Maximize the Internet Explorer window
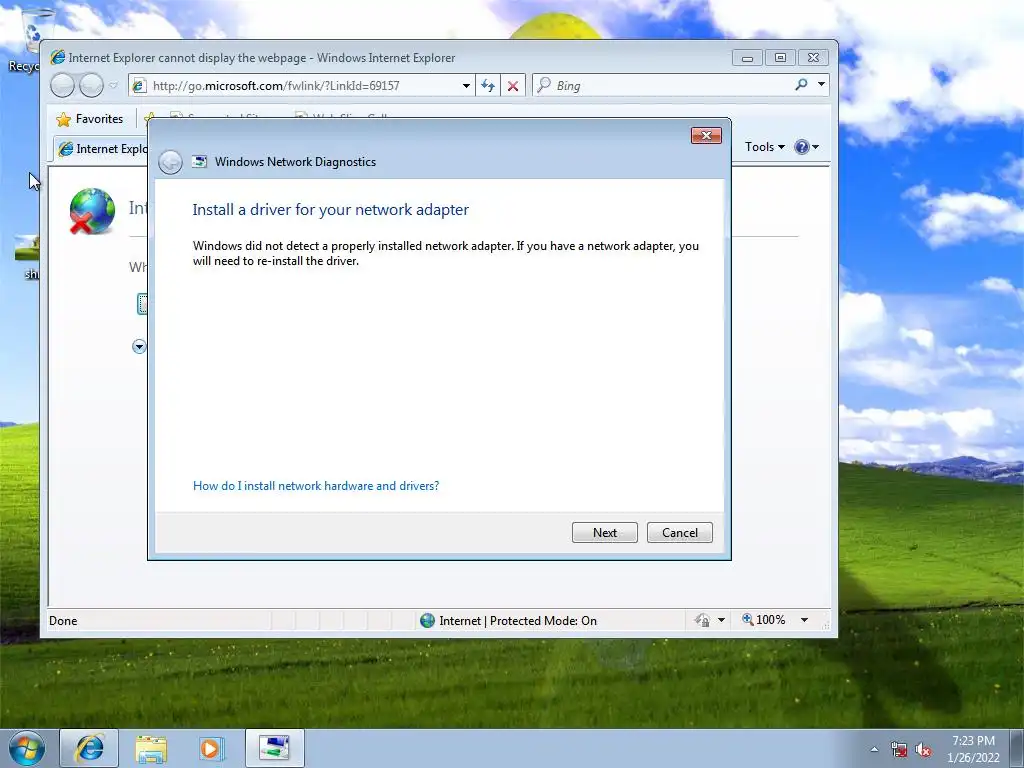The image size is (1024, 768). click(780, 58)
